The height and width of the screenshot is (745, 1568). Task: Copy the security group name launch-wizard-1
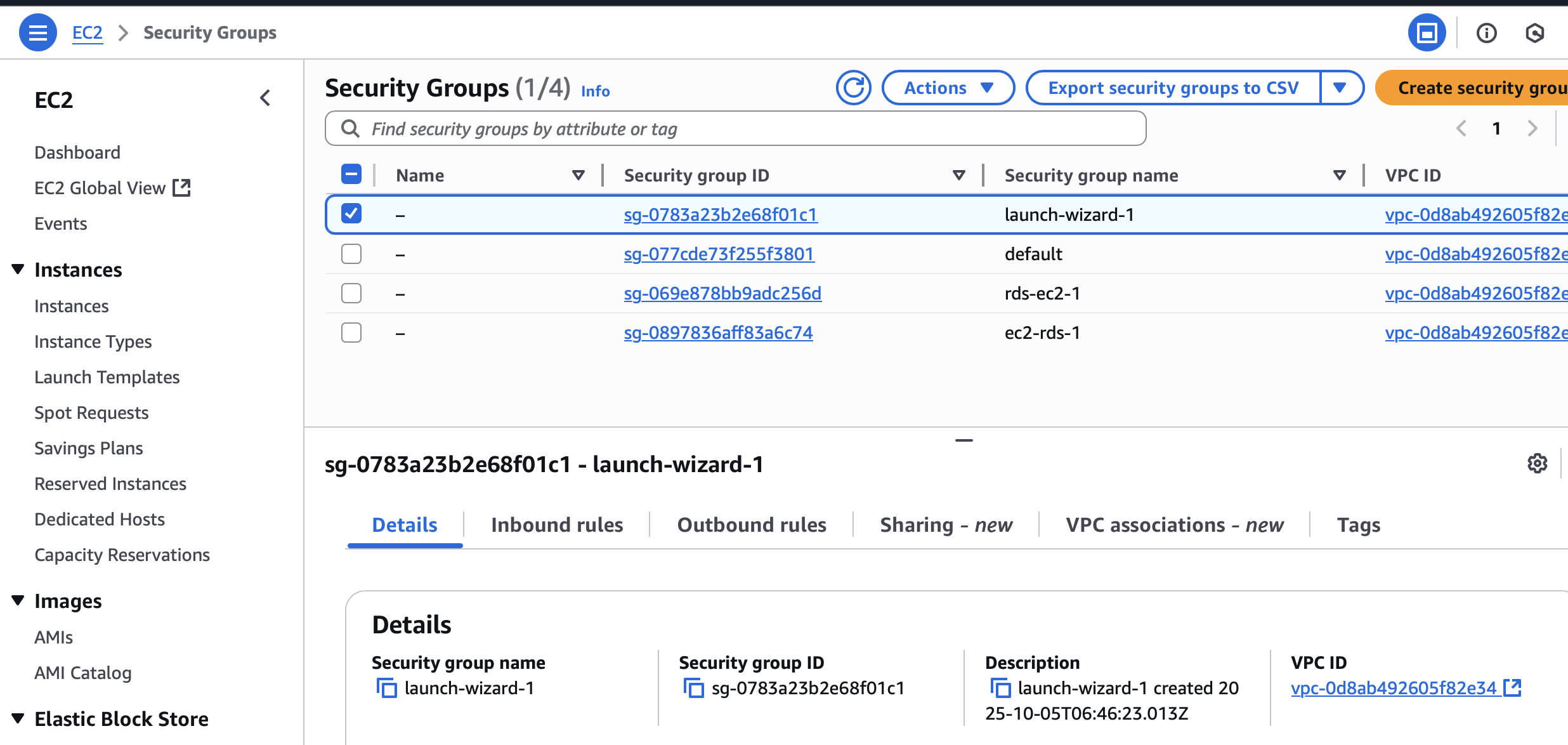click(x=387, y=688)
